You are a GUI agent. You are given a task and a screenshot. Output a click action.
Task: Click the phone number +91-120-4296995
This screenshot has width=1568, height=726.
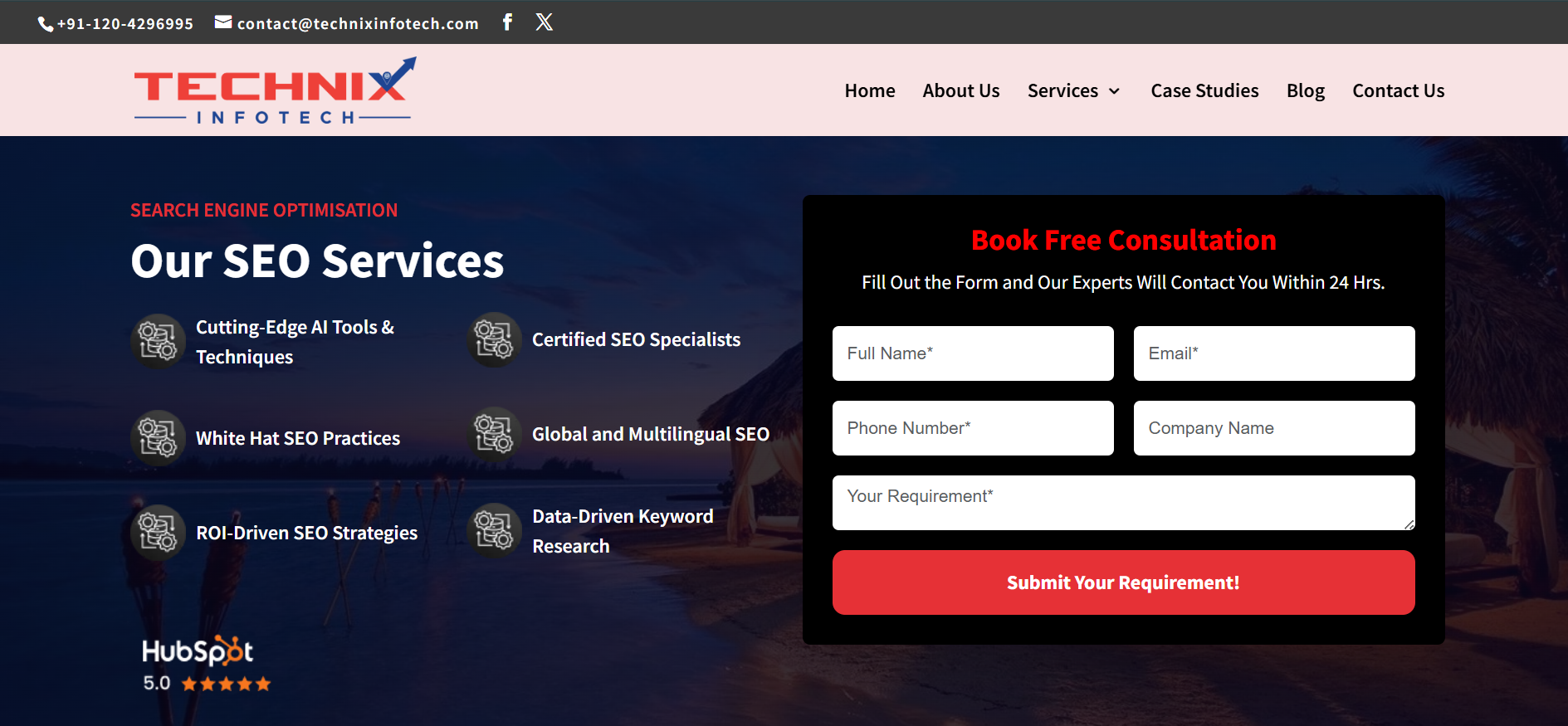[x=125, y=24]
